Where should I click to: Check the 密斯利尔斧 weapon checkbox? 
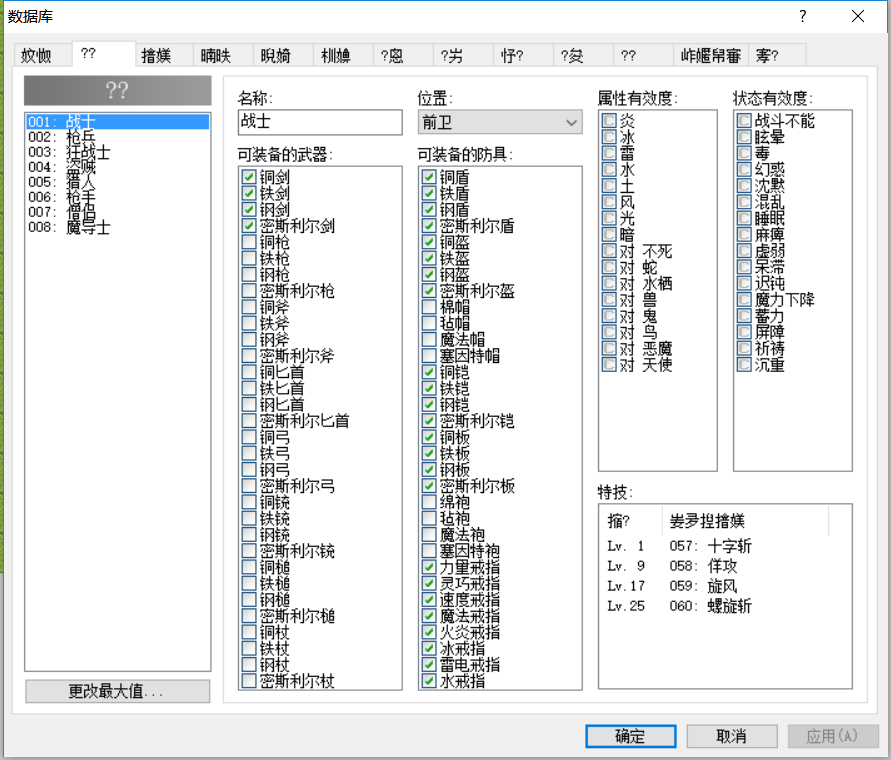tap(248, 356)
